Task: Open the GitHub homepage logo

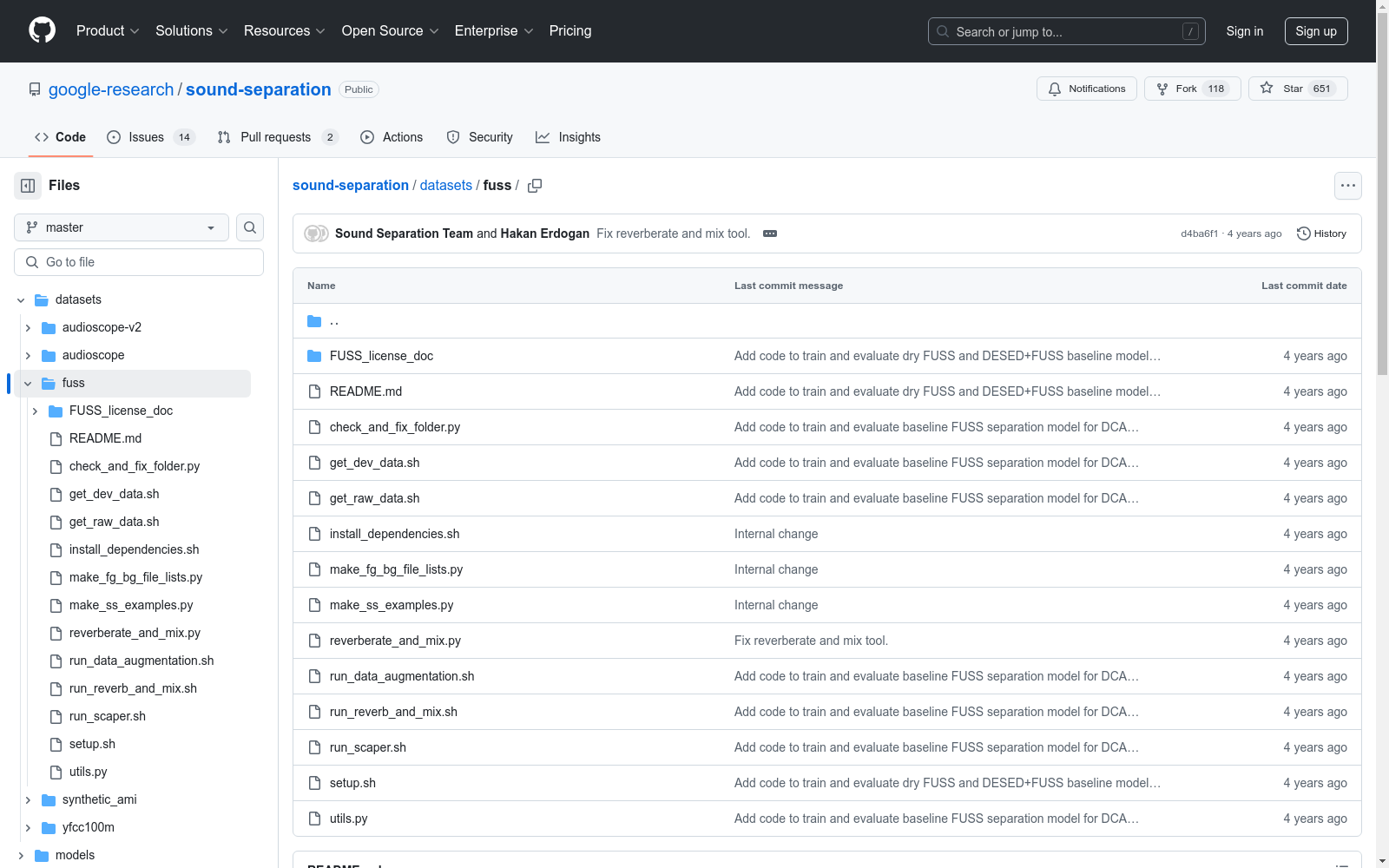Action: pos(42,30)
